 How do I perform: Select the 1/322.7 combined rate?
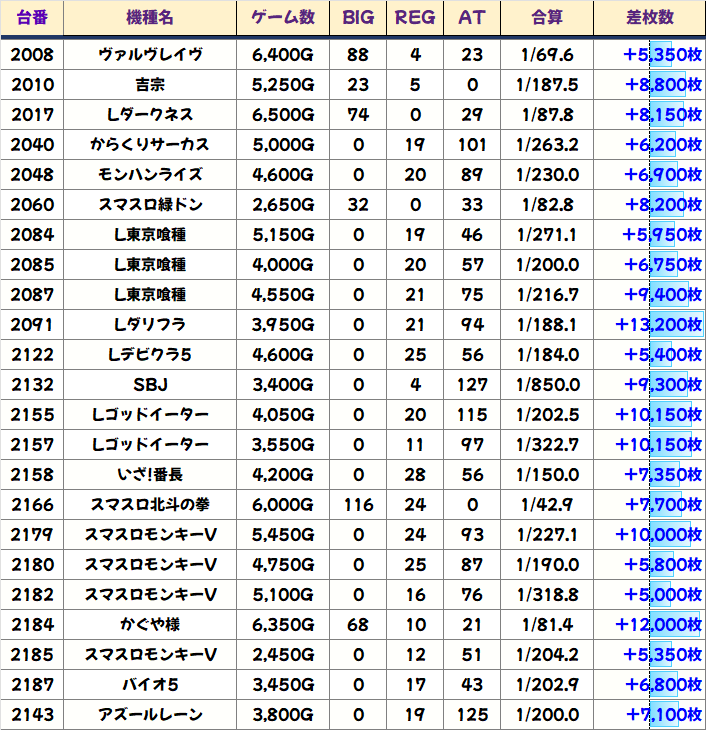pyautogui.click(x=547, y=445)
